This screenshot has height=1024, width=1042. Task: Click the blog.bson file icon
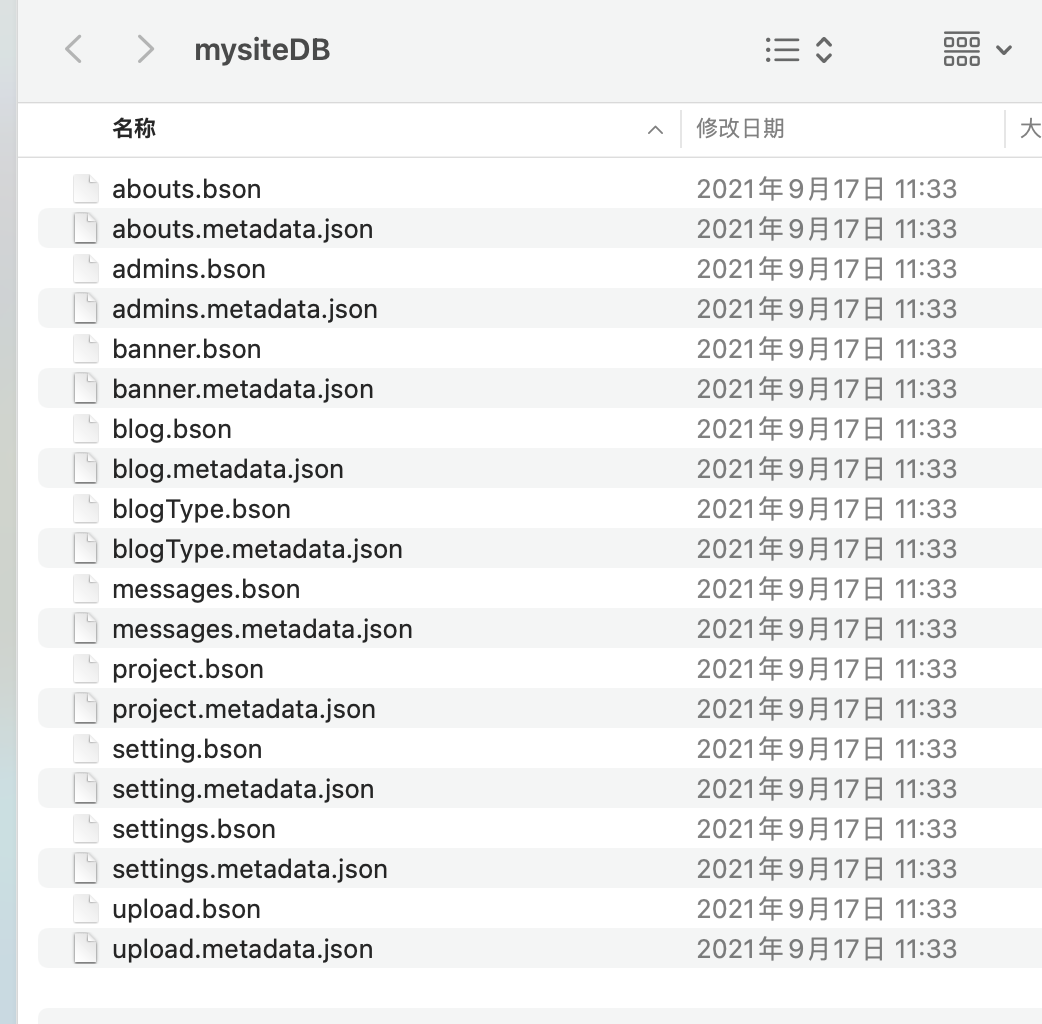86,429
